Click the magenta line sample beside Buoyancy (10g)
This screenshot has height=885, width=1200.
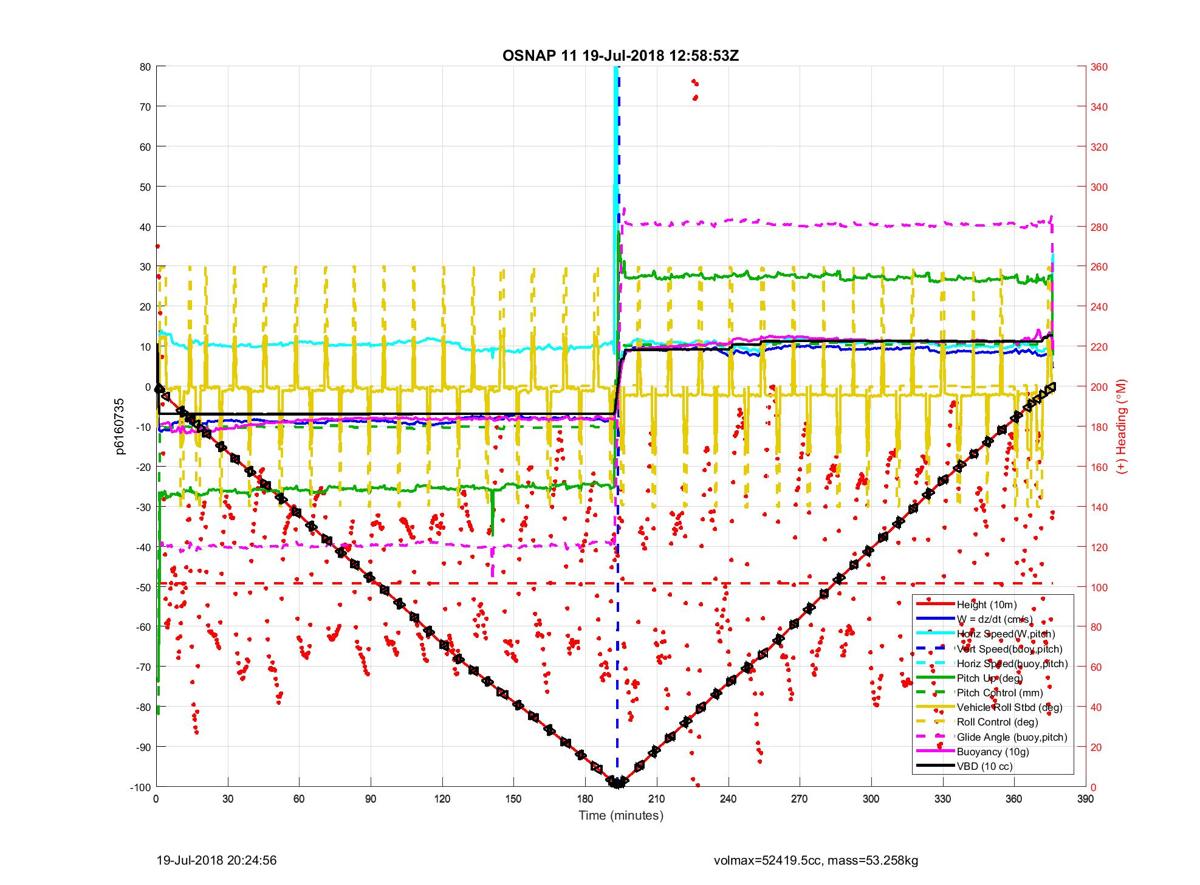pos(935,751)
